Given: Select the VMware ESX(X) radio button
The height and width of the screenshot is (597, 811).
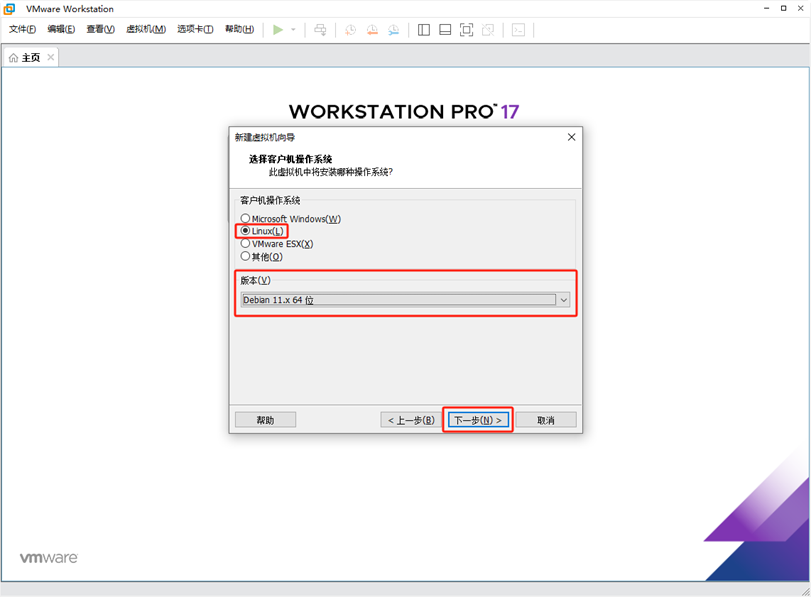Looking at the screenshot, I should pos(245,243).
